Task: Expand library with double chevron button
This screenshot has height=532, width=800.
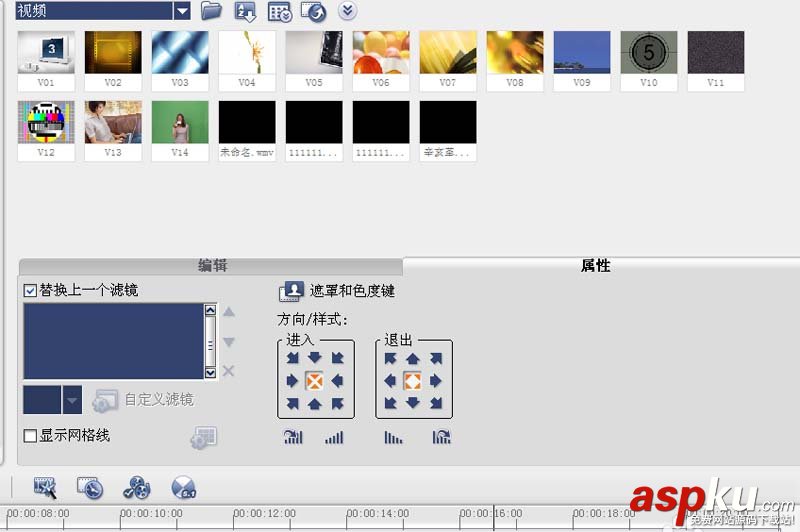Action: (347, 11)
